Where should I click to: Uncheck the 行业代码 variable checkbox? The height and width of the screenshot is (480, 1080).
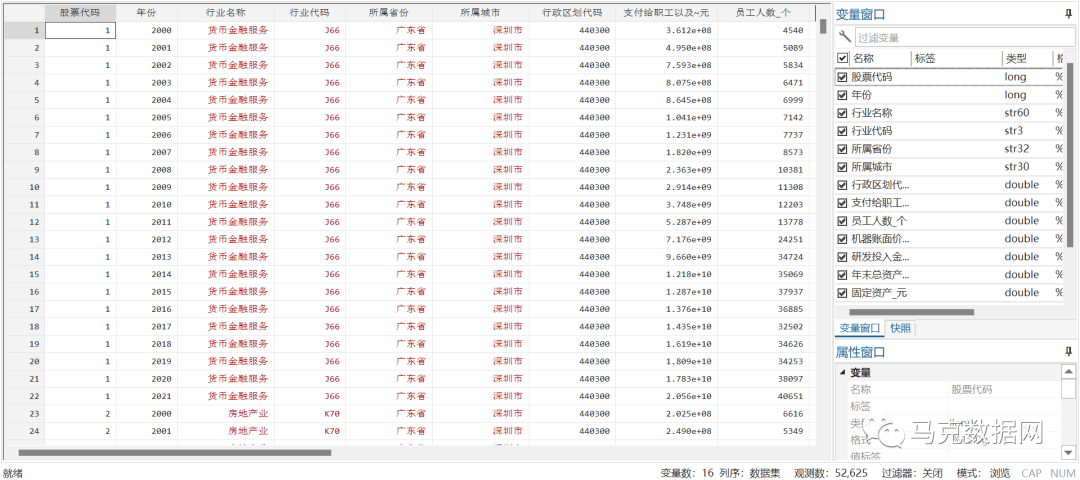pyautogui.click(x=842, y=131)
